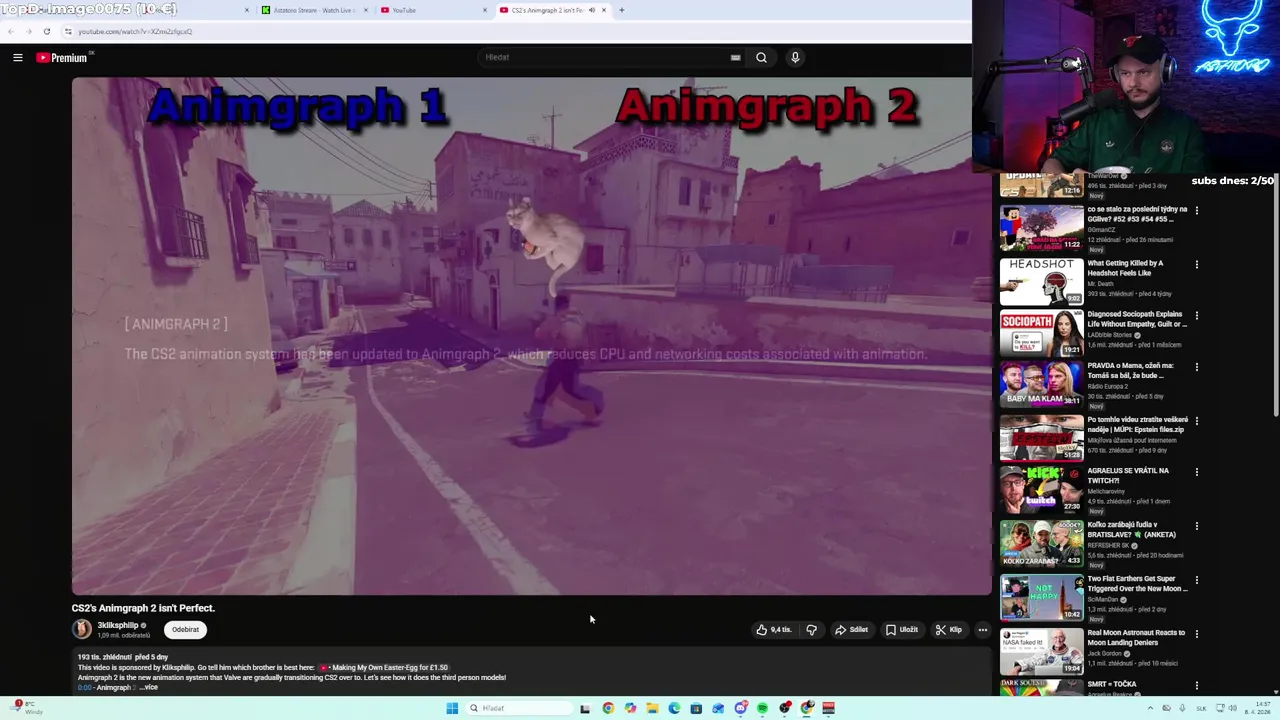The height and width of the screenshot is (720, 1280).
Task: Dislike the video with thumbs-down
Action: 812,630
